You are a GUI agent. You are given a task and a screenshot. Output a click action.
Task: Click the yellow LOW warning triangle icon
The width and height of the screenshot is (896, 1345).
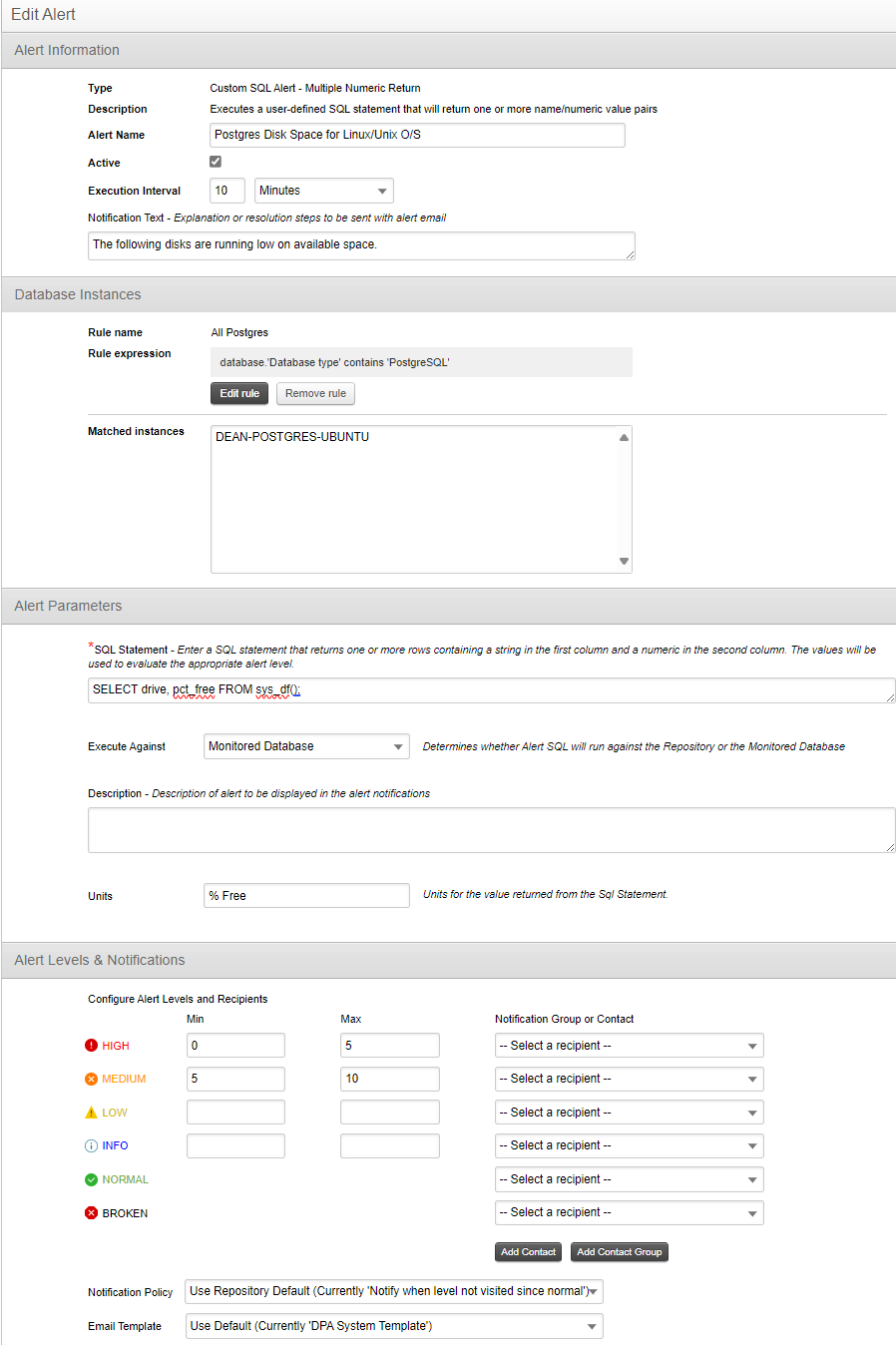(x=91, y=1113)
